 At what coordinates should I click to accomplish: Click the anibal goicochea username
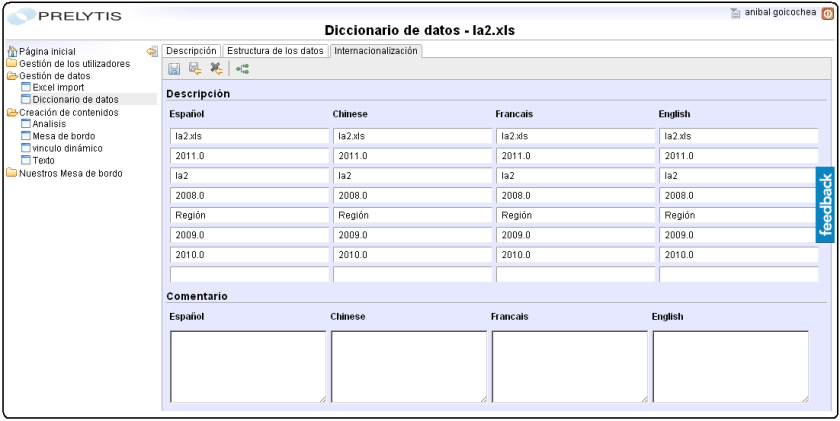(781, 12)
